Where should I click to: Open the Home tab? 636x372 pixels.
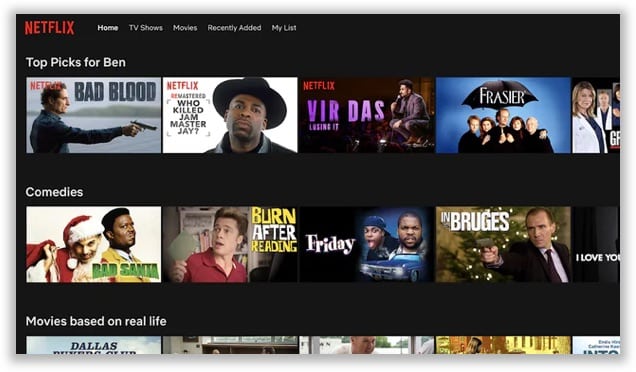107,28
